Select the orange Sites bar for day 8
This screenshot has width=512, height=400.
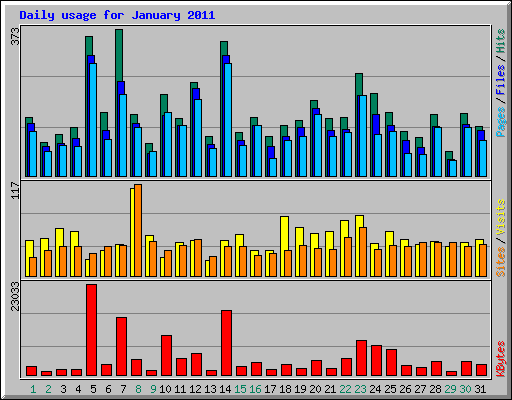(138, 230)
